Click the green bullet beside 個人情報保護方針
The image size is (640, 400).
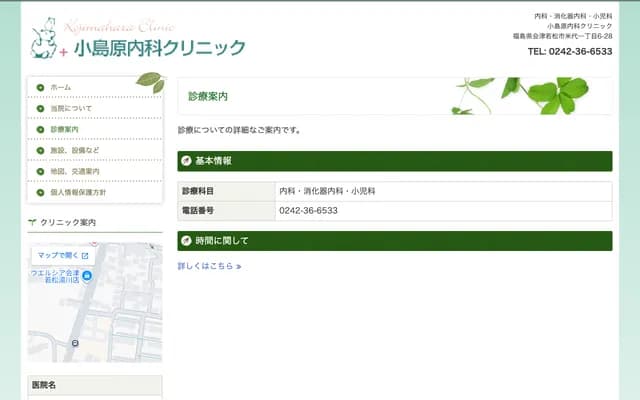(x=40, y=192)
